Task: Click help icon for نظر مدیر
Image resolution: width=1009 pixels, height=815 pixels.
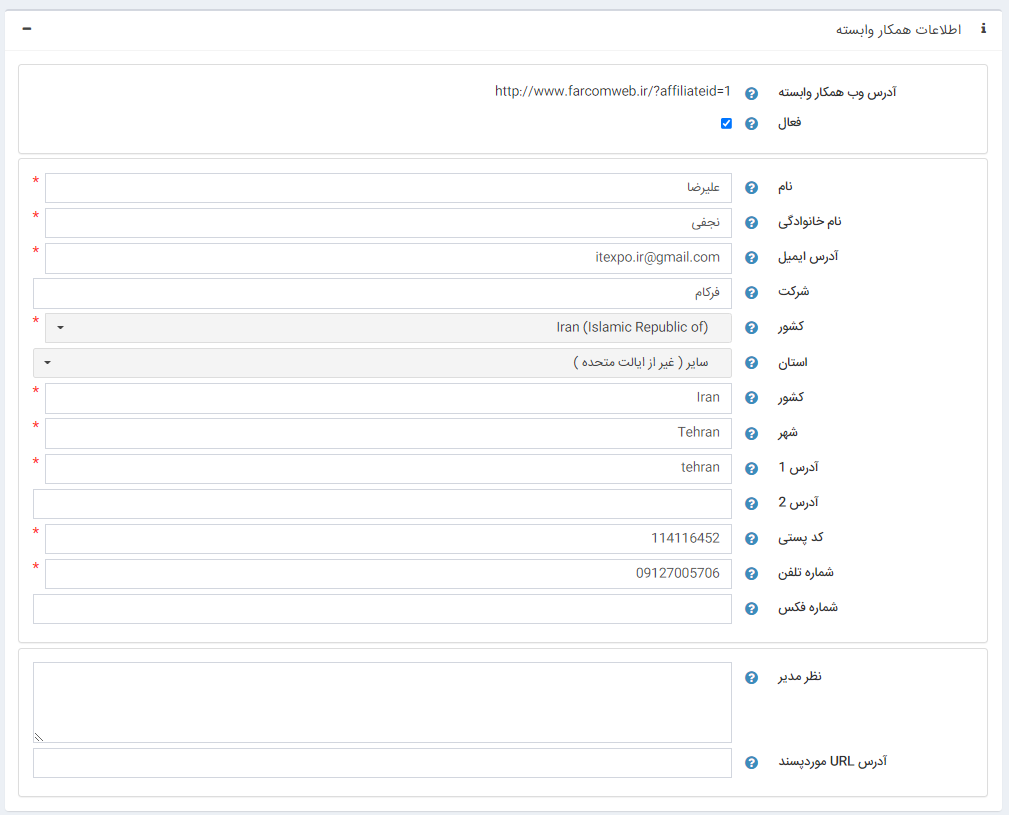Action: 752,678
